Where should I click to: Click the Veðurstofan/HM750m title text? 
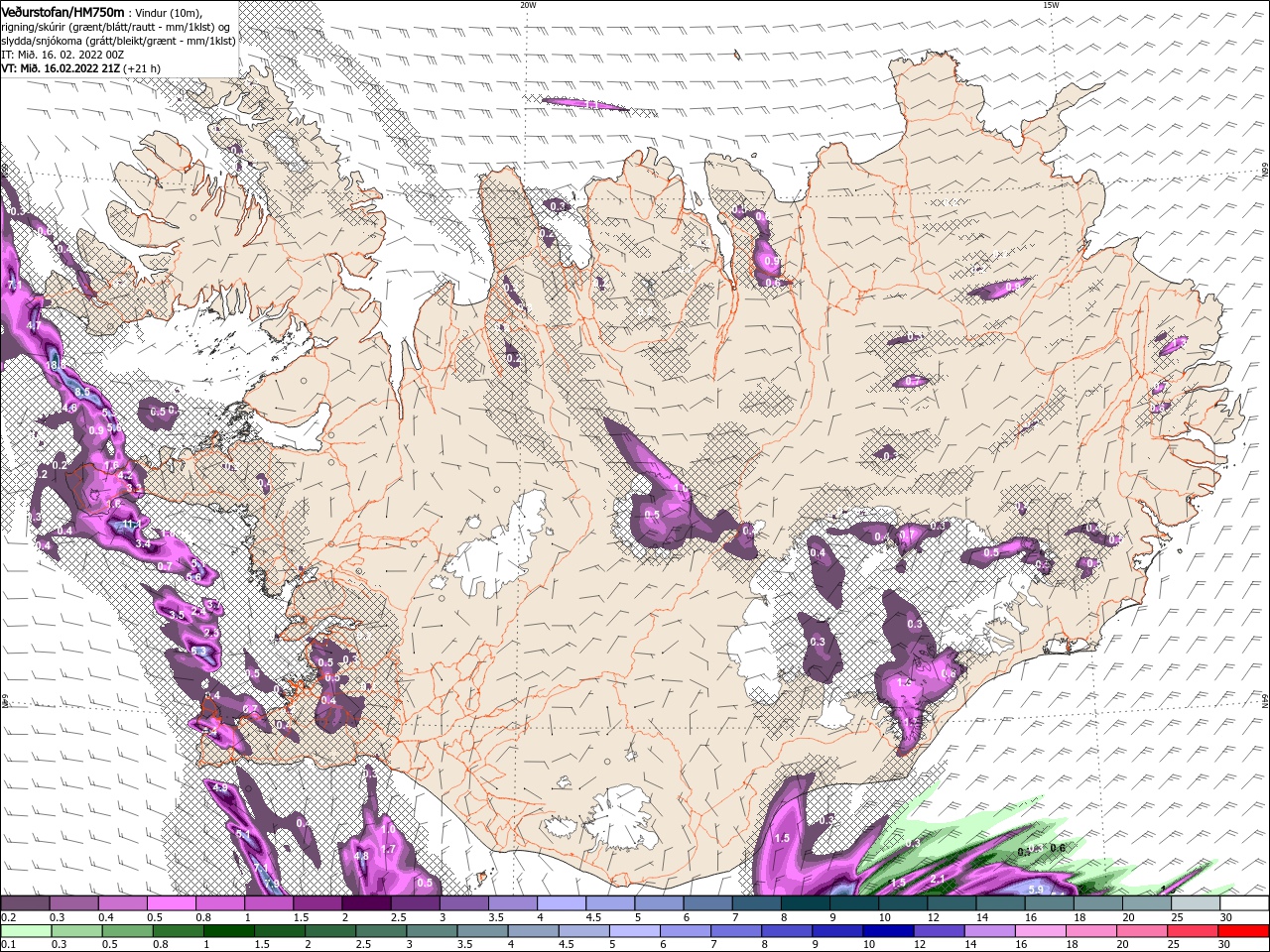click(63, 11)
